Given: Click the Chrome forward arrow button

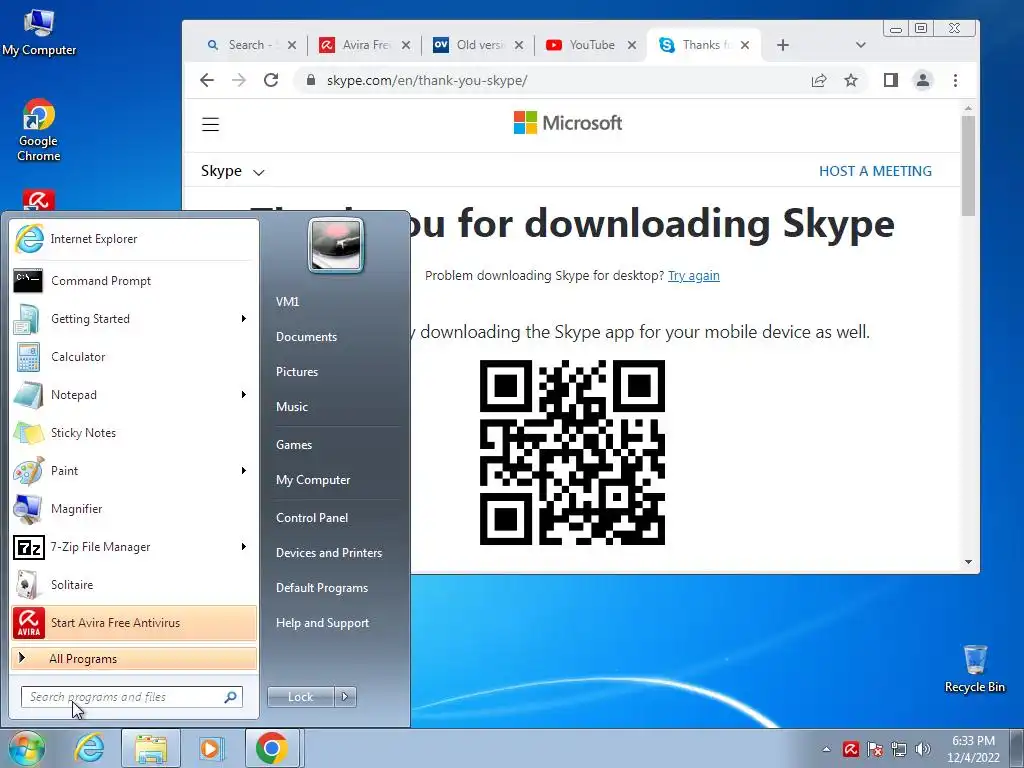Looking at the screenshot, I should [x=239, y=80].
